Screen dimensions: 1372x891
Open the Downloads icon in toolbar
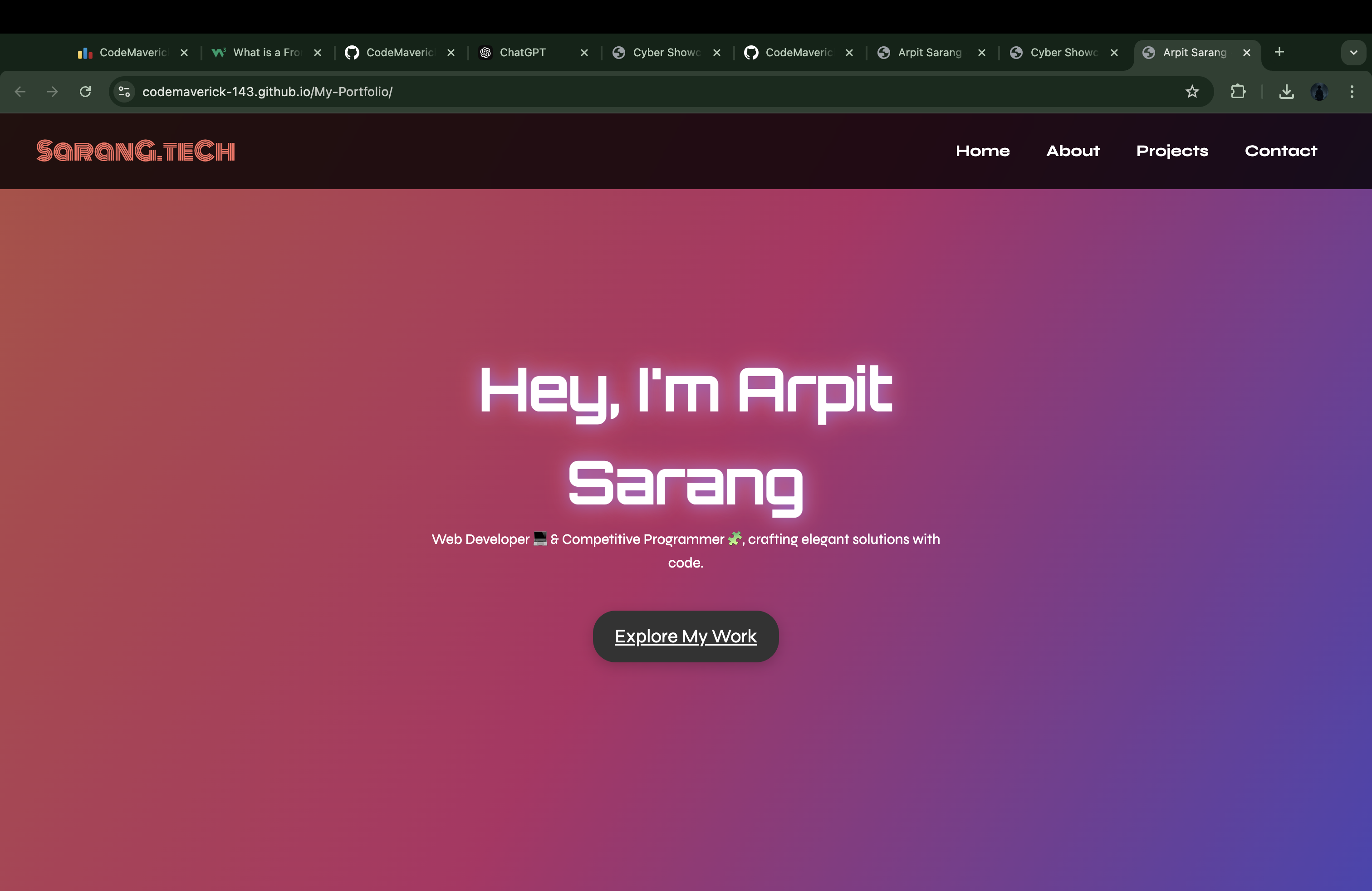pos(1287,92)
